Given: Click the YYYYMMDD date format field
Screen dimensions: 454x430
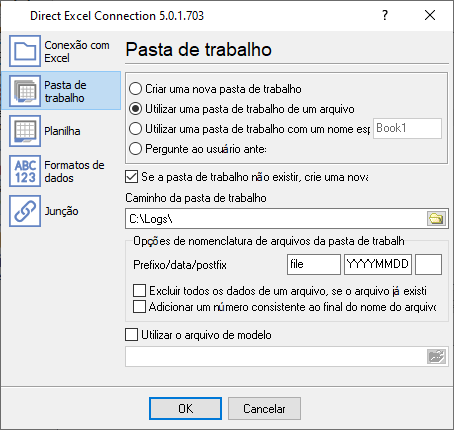Looking at the screenshot, I should point(378,264).
